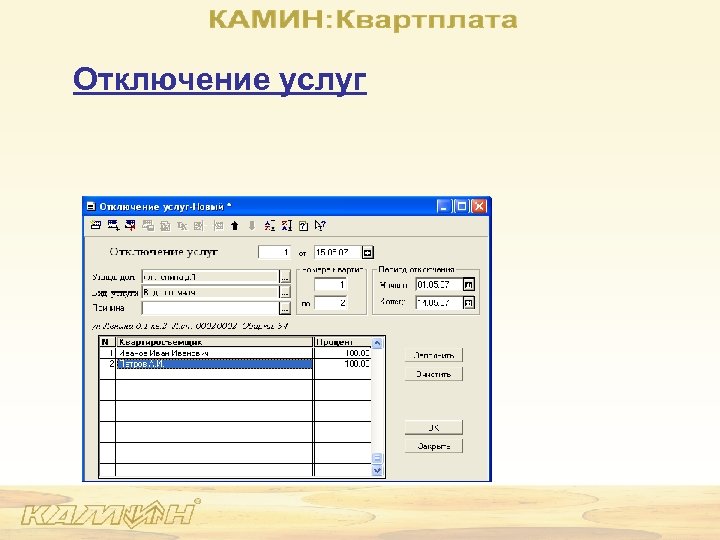
Task: Click the 100.00 percent cell for Иванов
Action: point(343,353)
